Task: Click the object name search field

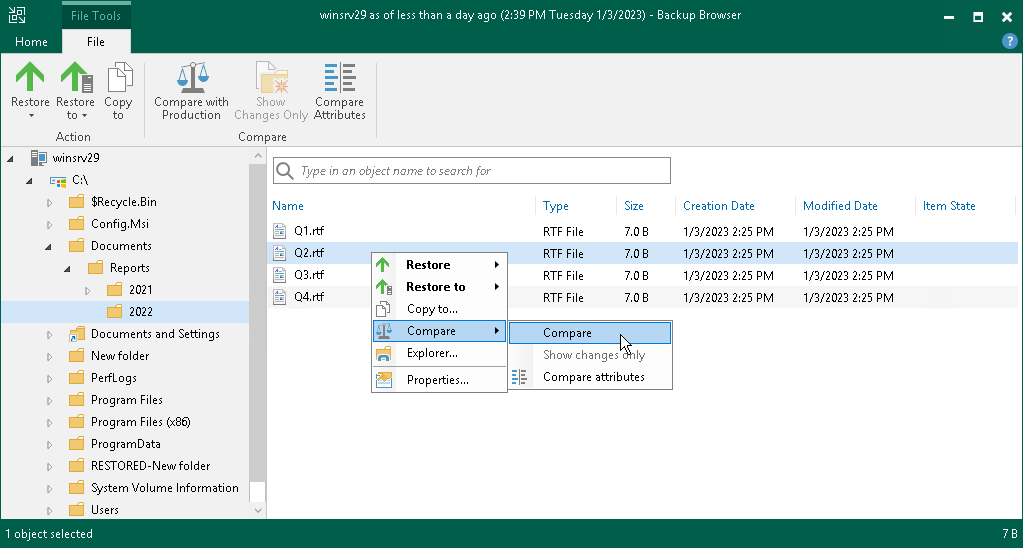Action: click(472, 171)
